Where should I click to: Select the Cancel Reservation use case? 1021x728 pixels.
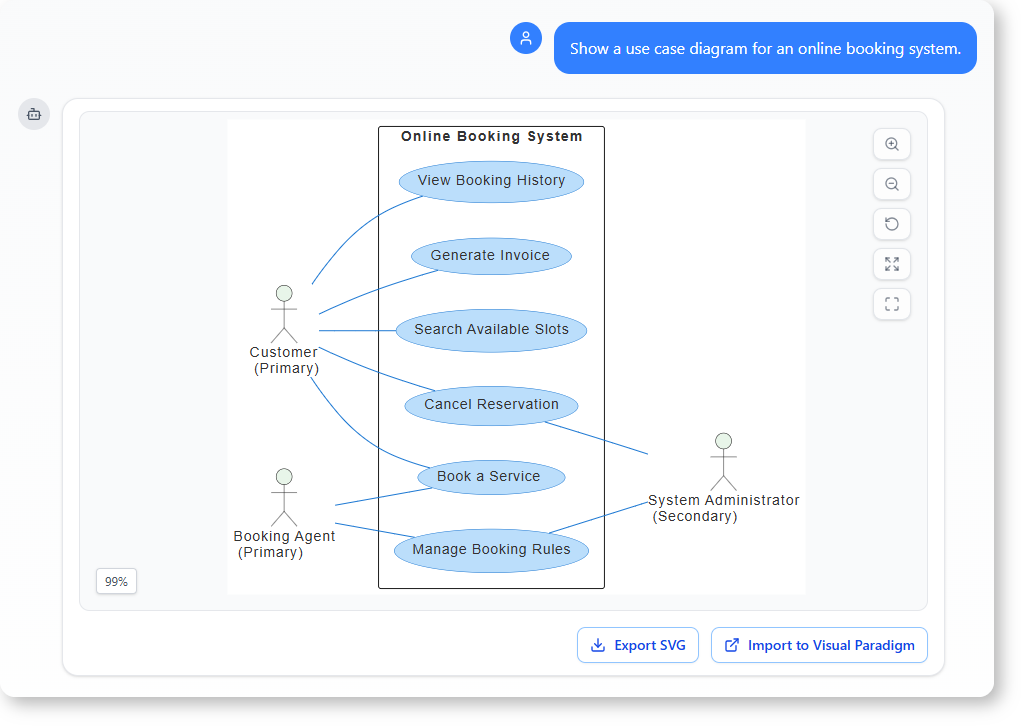coord(491,404)
